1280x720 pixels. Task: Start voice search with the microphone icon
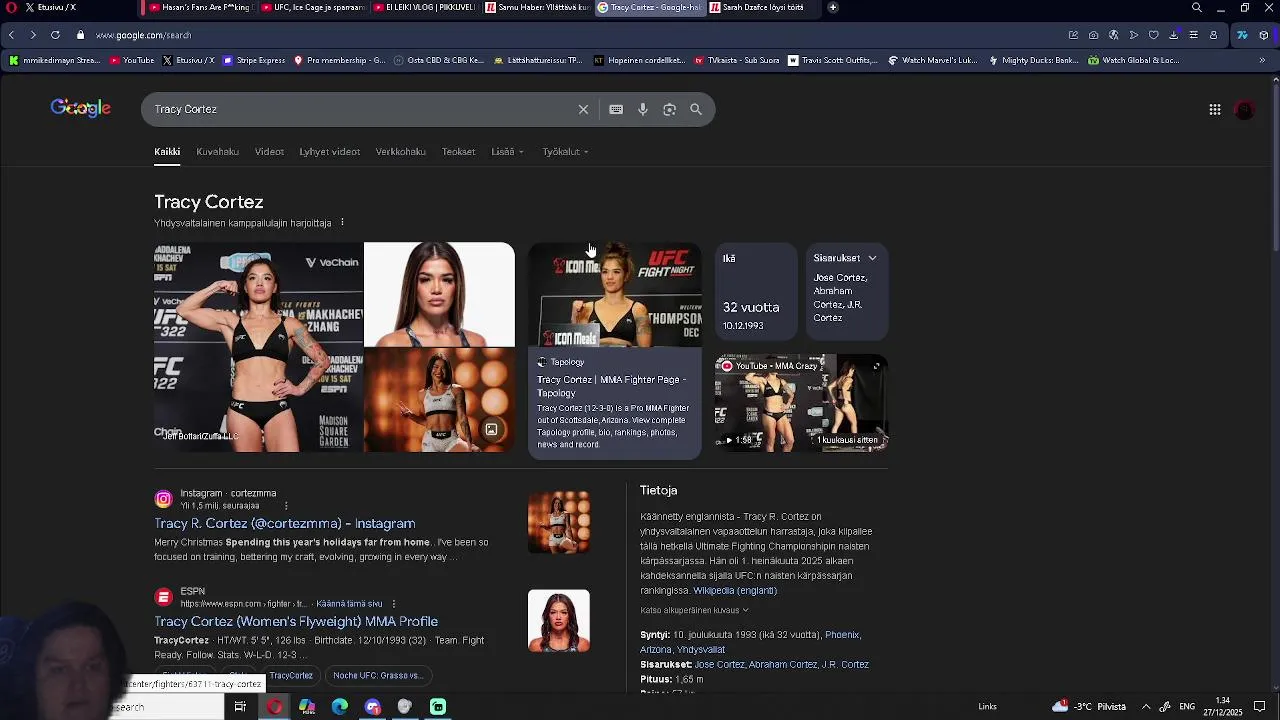(643, 109)
